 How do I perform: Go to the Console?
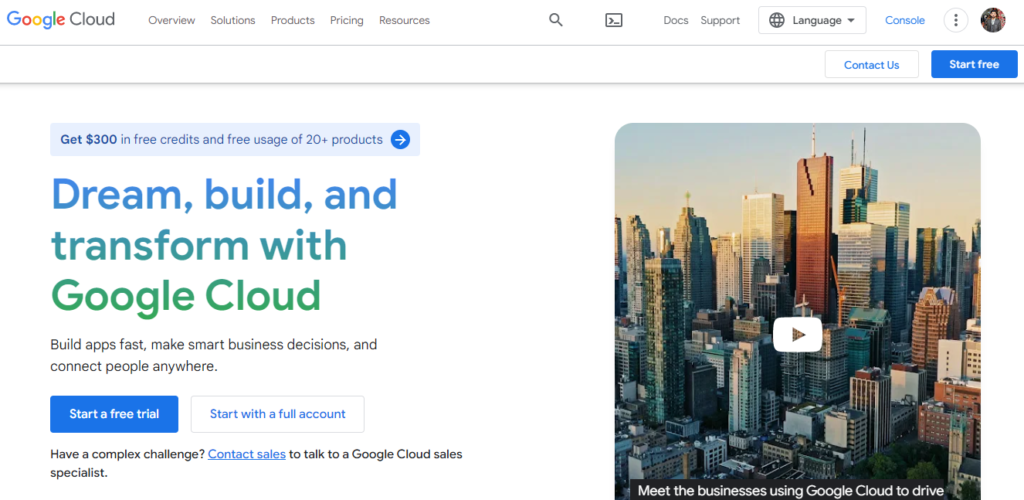point(904,20)
